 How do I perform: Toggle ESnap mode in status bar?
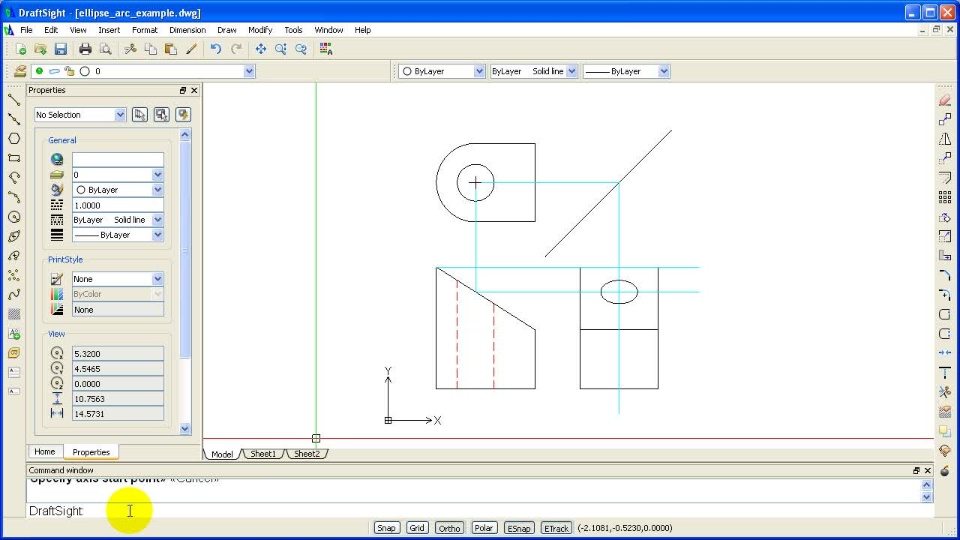point(519,528)
